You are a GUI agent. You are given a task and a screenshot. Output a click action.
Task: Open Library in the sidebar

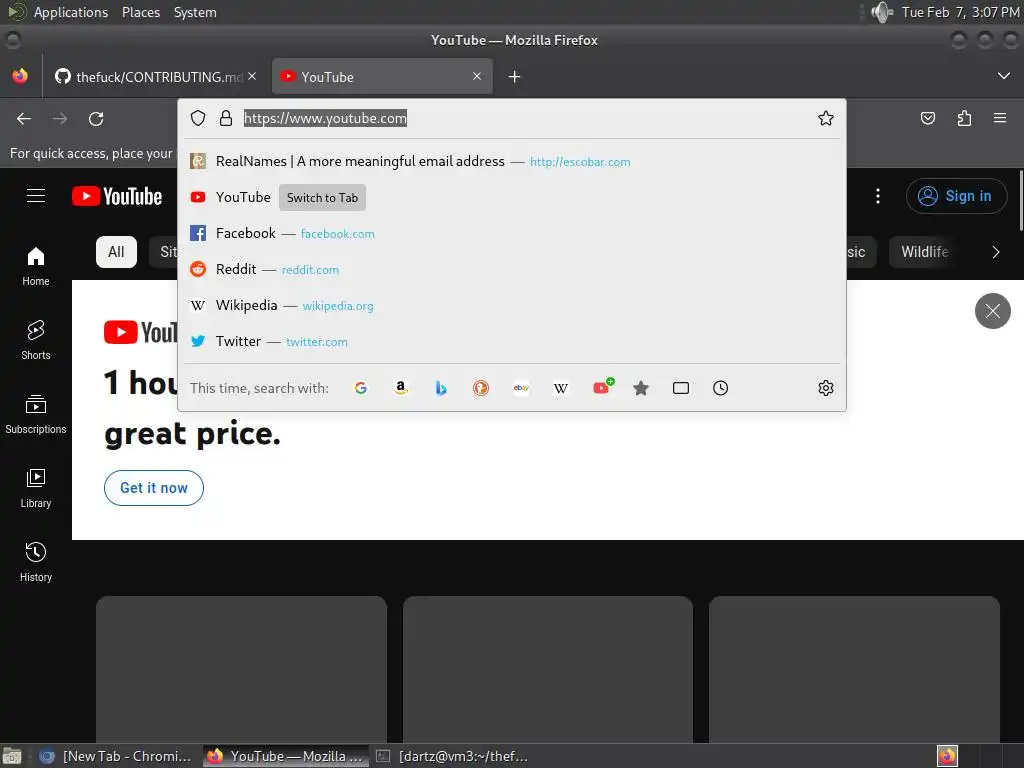36,488
